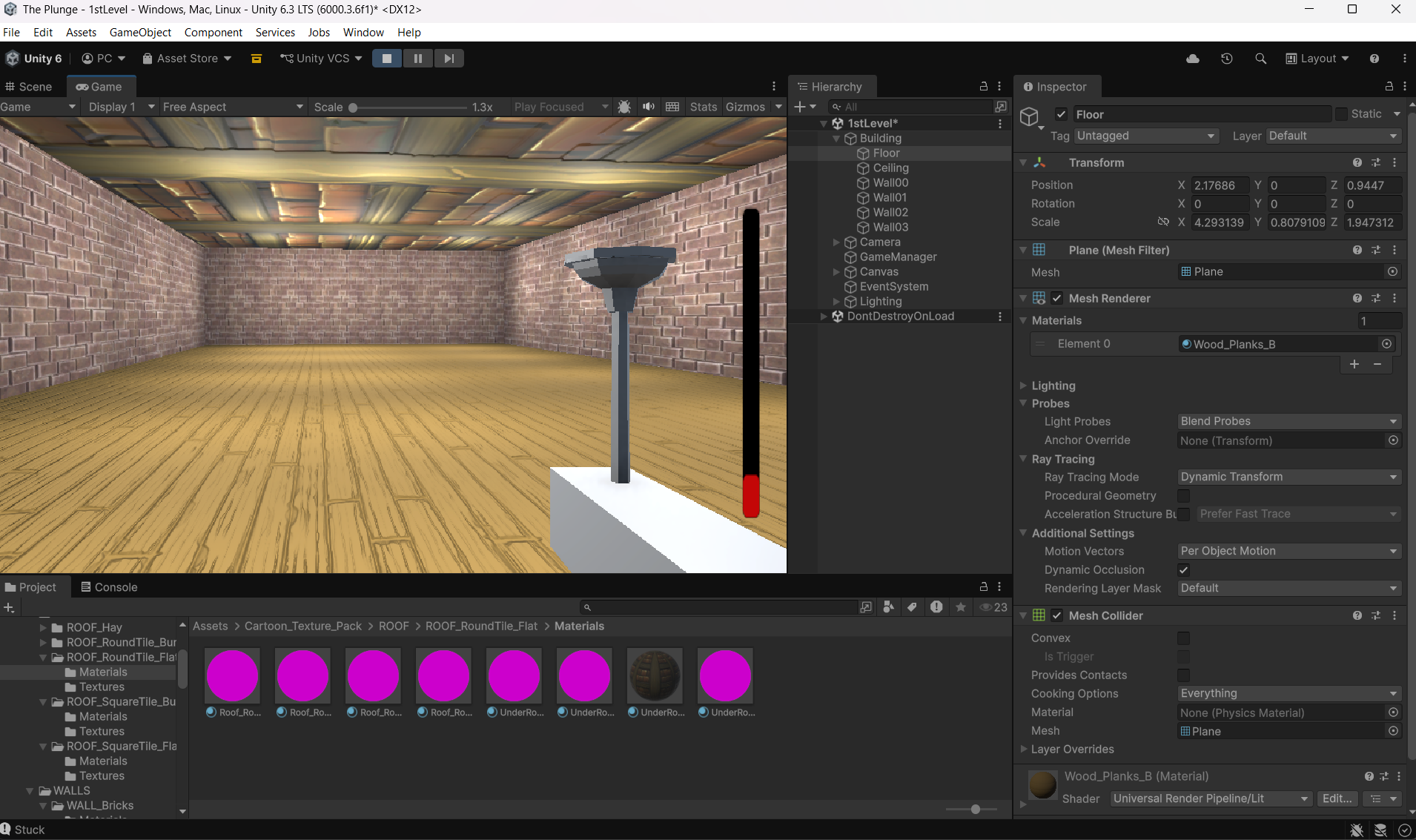The width and height of the screenshot is (1416, 840).
Task: Open the Ray Tracing Mode dropdown
Action: [1288, 477]
